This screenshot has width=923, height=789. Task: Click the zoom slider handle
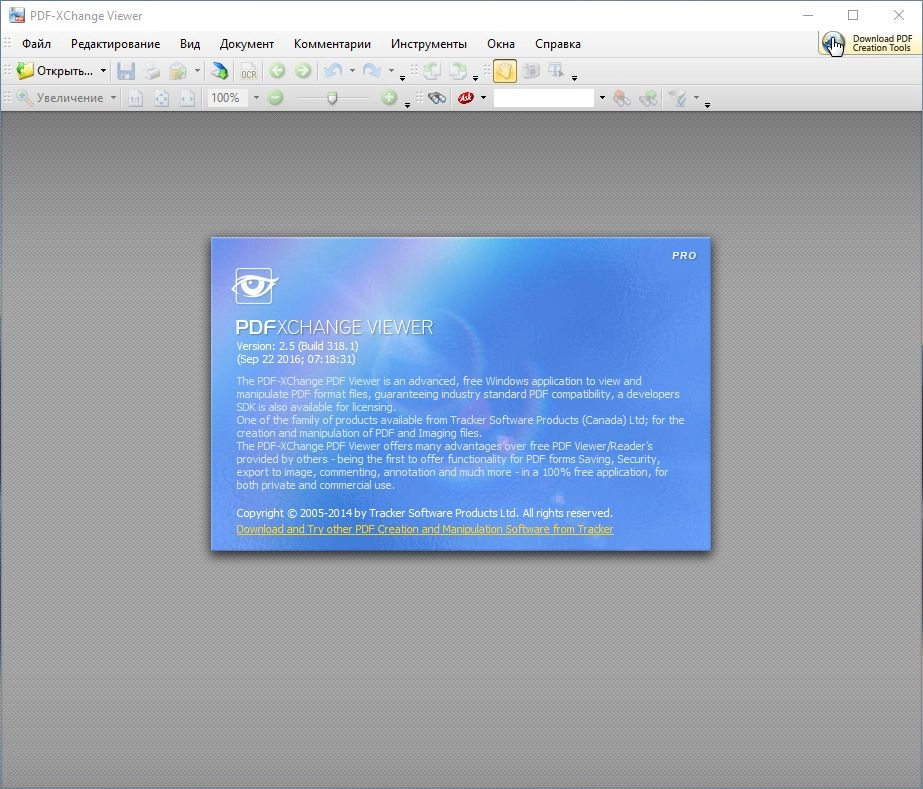pyautogui.click(x=332, y=98)
